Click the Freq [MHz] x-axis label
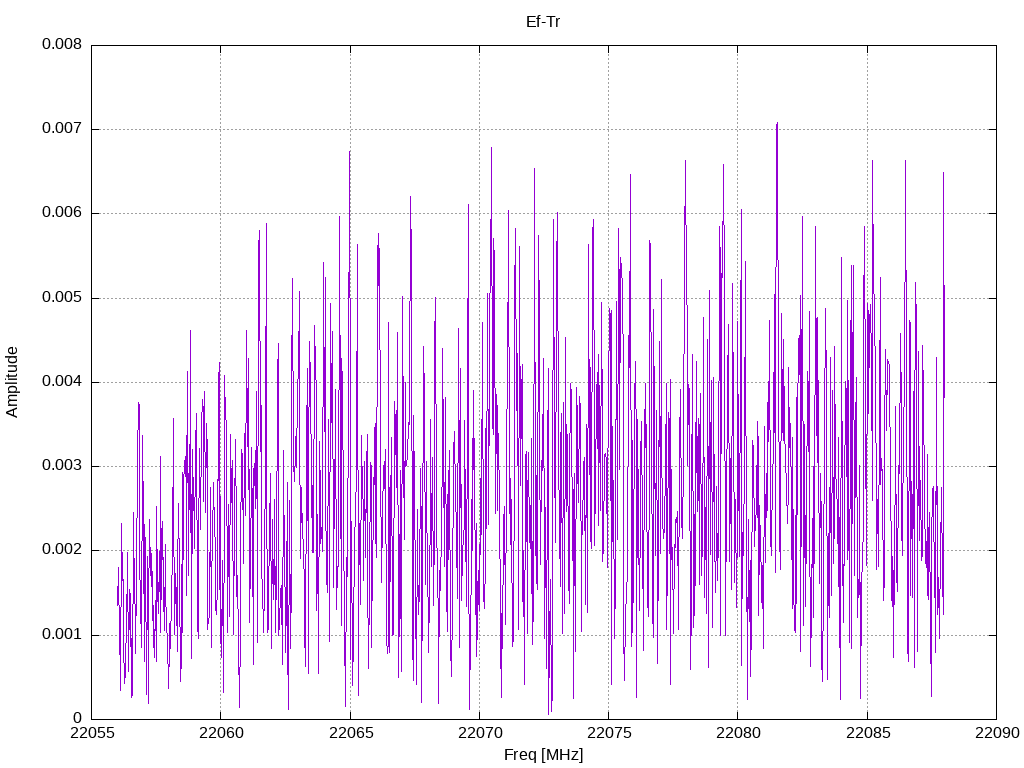This screenshot has height=768, width=1024. coord(543,755)
